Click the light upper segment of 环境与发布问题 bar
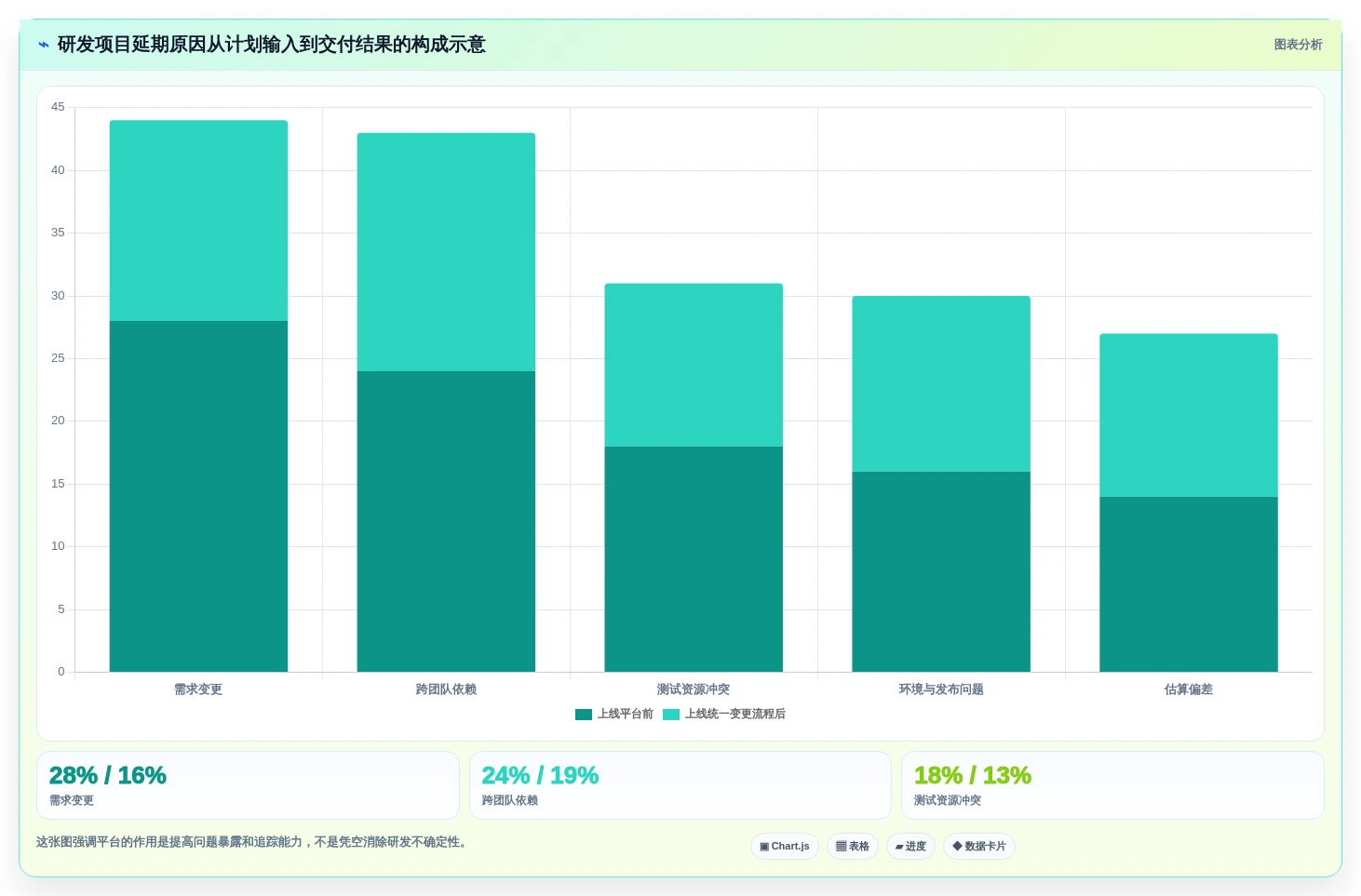This screenshot has height=896, width=1361. 941,383
